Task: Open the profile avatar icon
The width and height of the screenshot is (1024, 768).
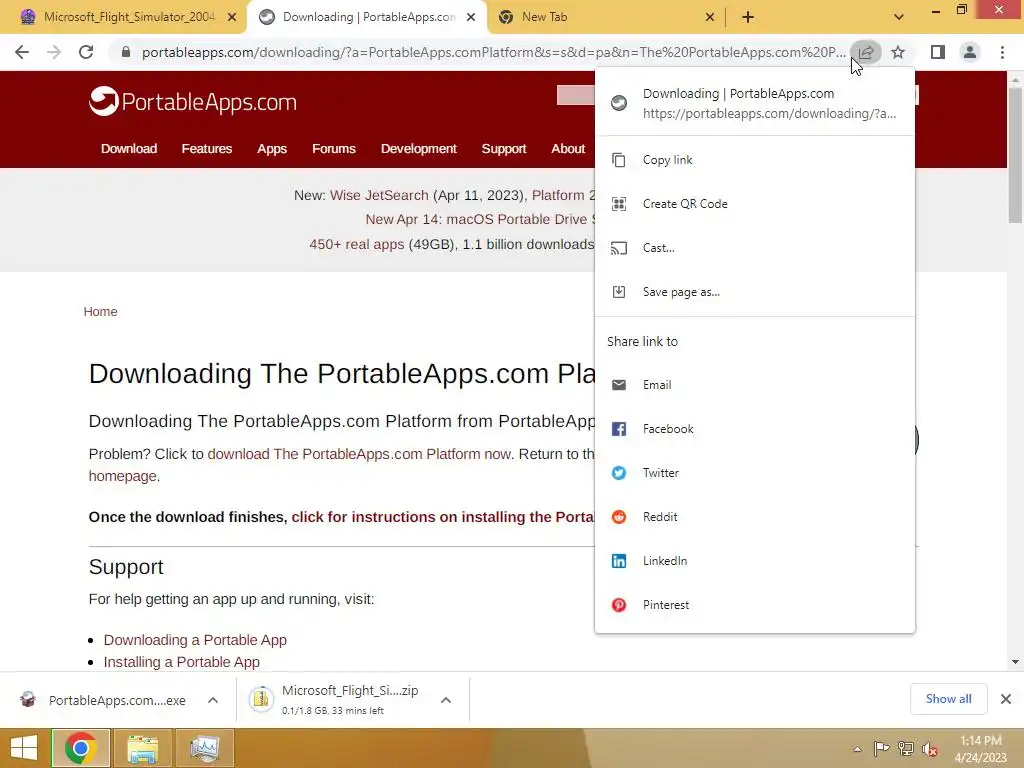Action: (970, 52)
